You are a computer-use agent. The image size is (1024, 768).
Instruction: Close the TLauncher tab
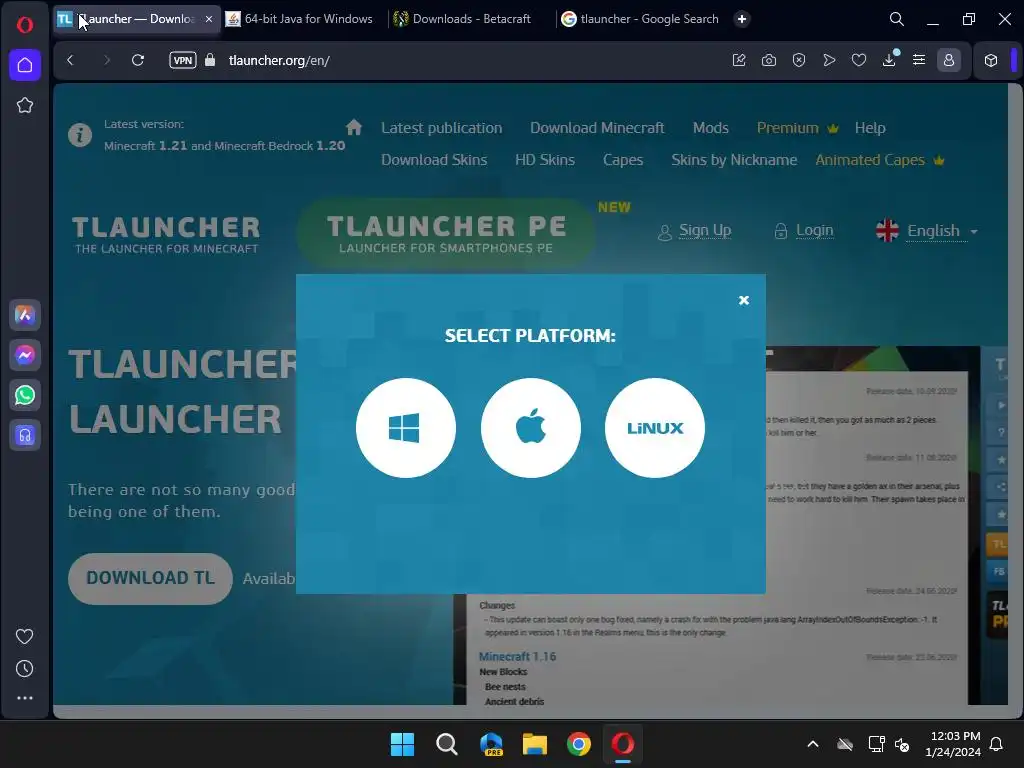click(209, 19)
